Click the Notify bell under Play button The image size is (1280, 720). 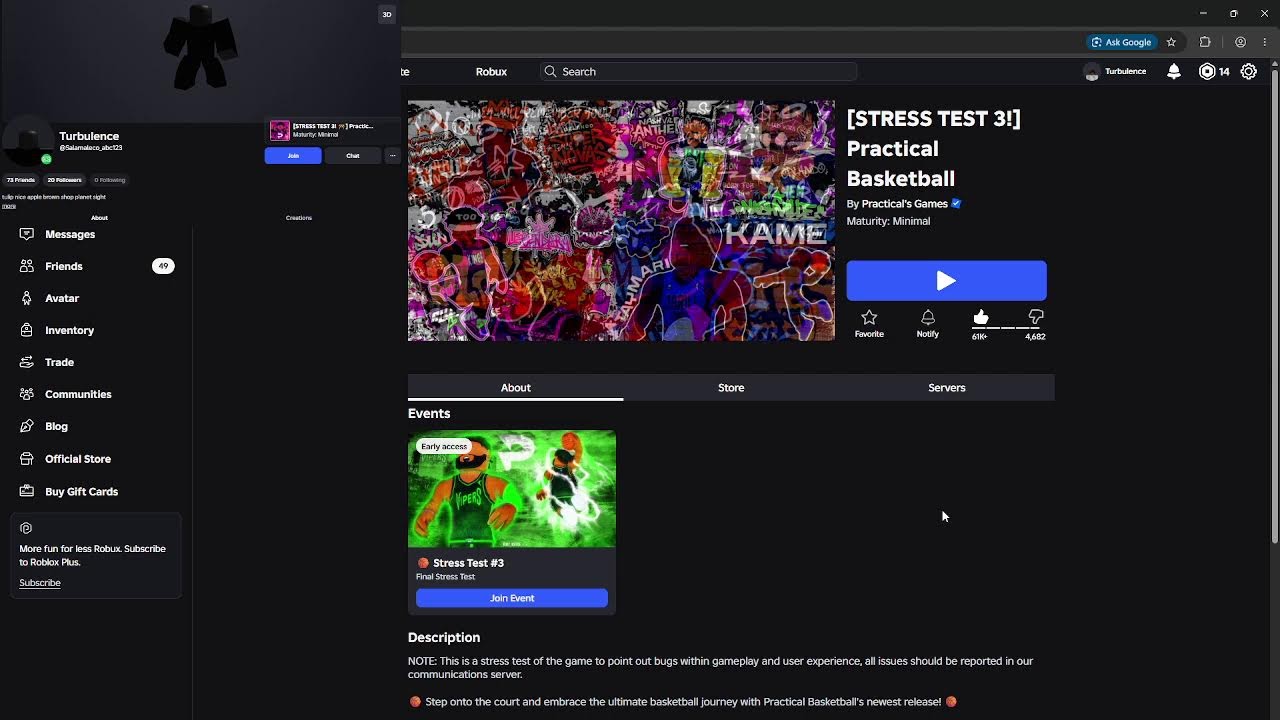coord(928,317)
